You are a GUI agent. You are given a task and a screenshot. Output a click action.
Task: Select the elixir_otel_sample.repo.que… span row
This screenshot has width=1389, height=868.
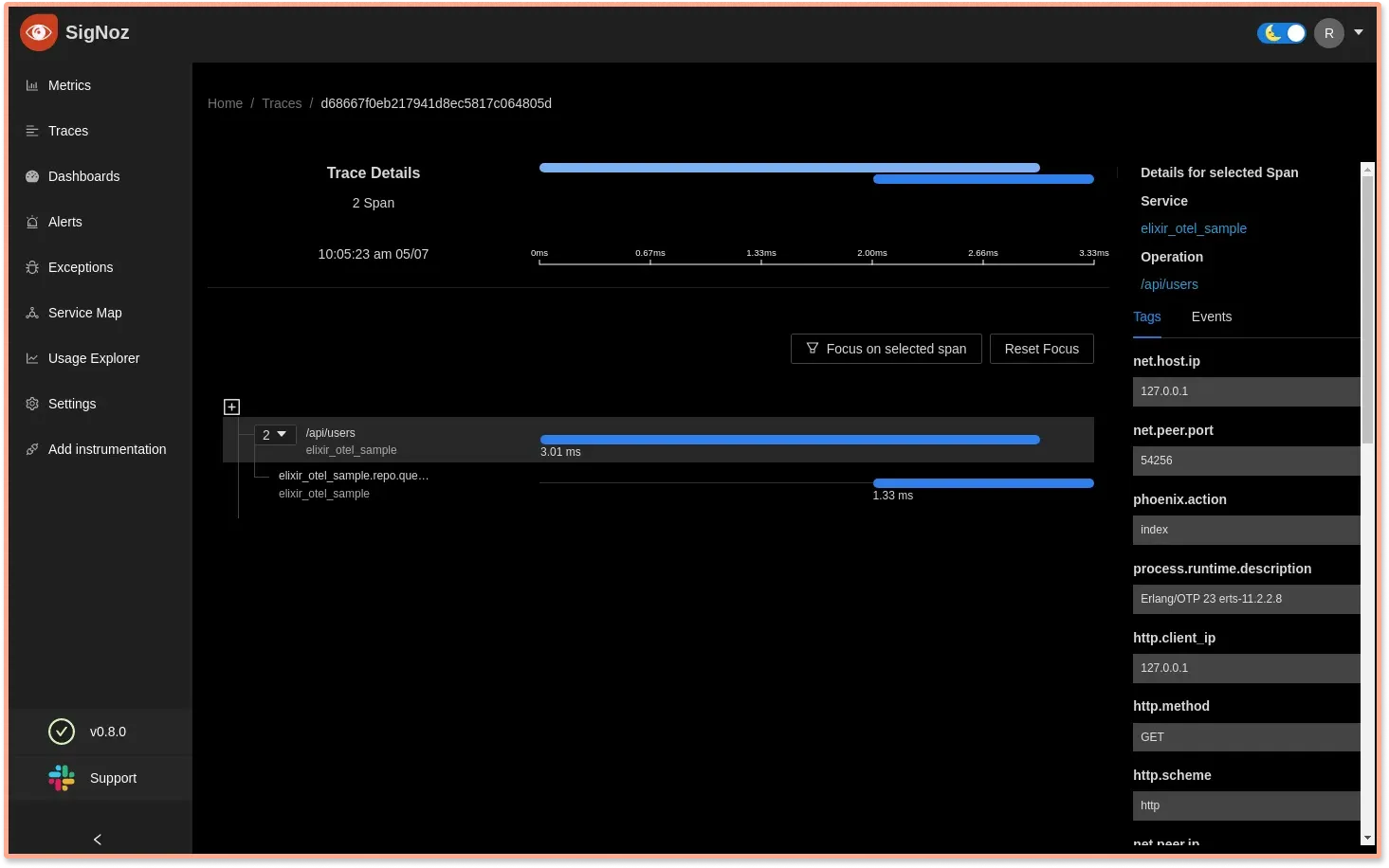(658, 483)
